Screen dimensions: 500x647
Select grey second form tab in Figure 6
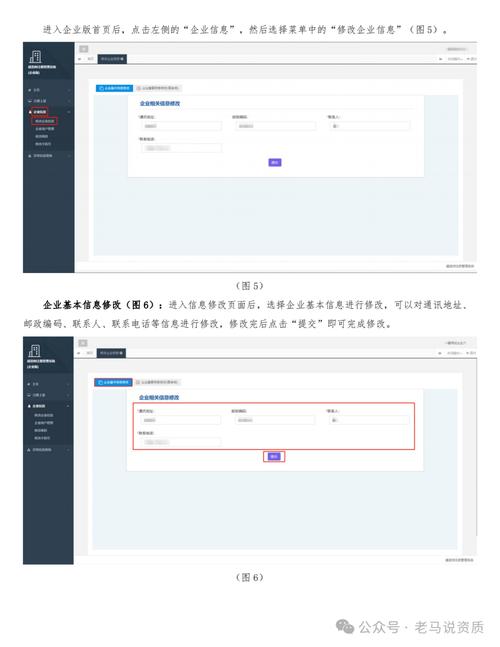coord(157,383)
